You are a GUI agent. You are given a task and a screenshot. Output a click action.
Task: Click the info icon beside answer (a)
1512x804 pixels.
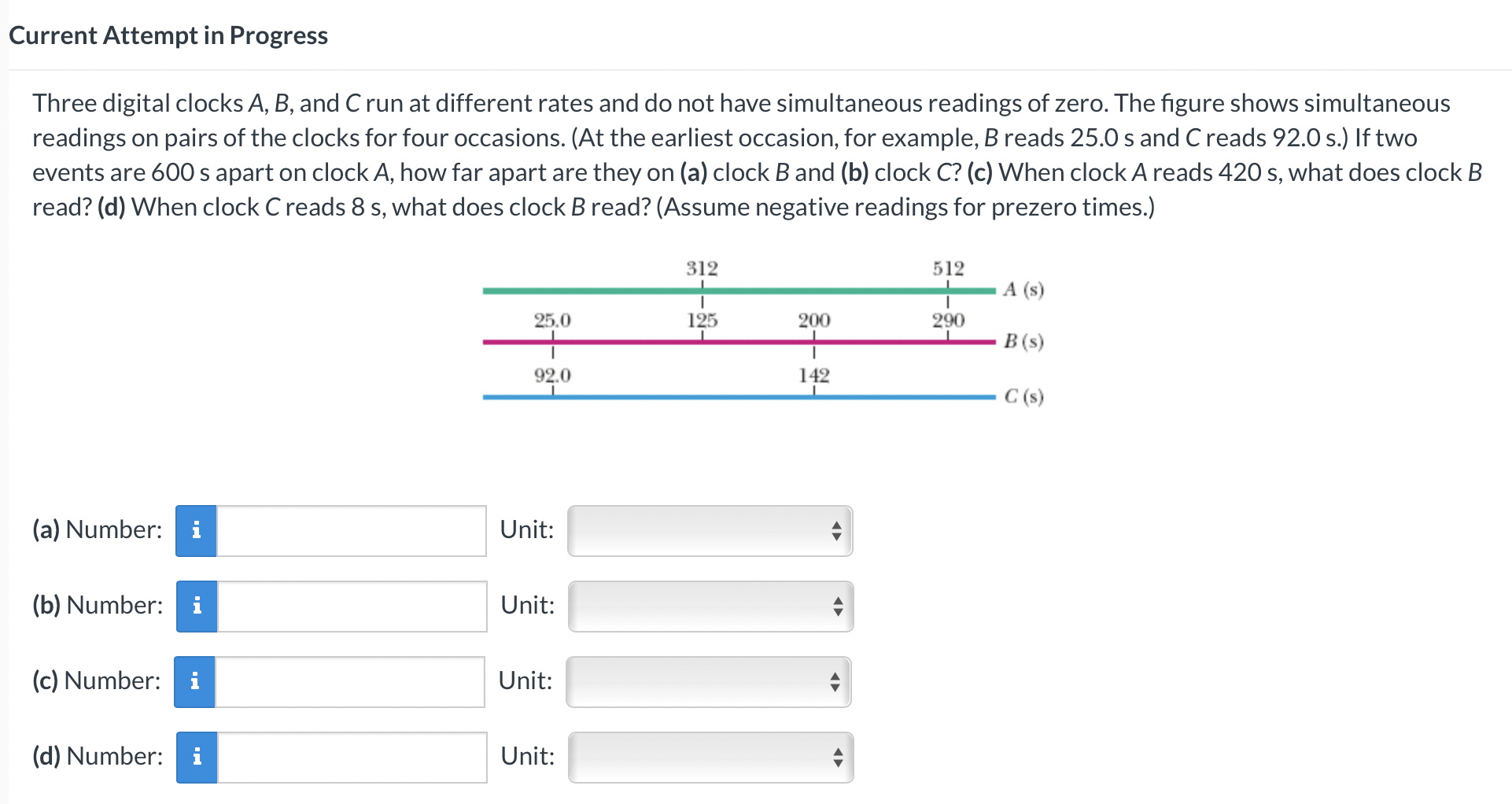tap(196, 531)
